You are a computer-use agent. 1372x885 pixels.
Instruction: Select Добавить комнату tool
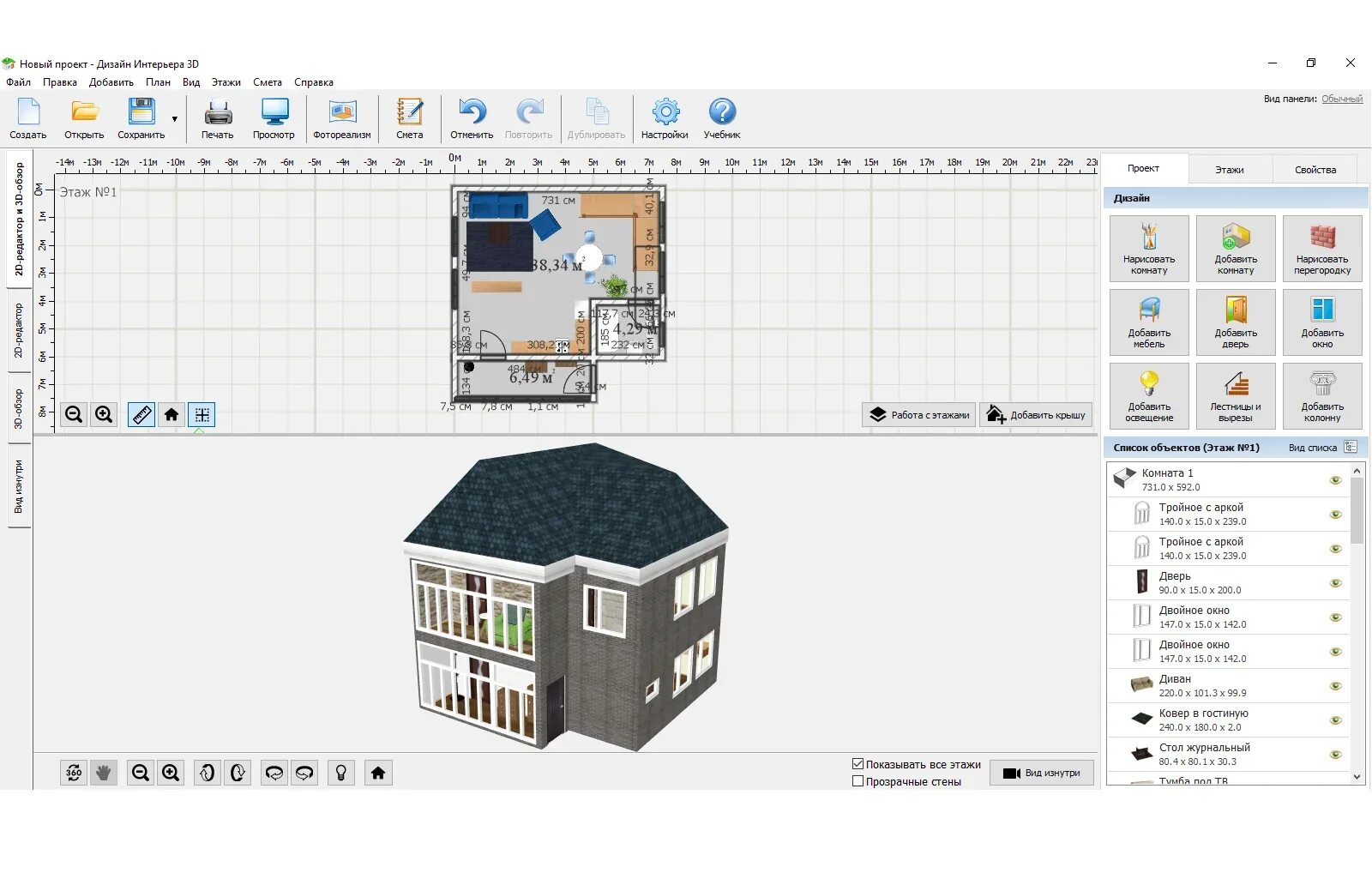tap(1236, 249)
